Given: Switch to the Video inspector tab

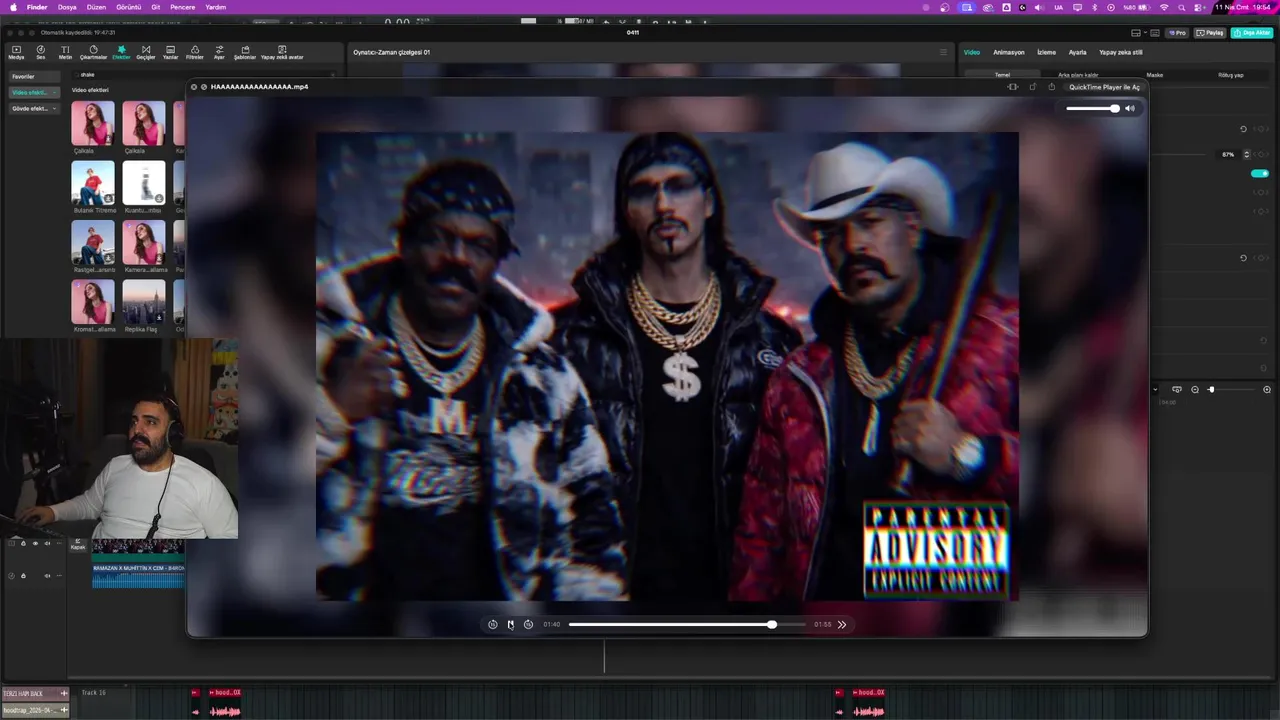Looking at the screenshot, I should point(971,52).
